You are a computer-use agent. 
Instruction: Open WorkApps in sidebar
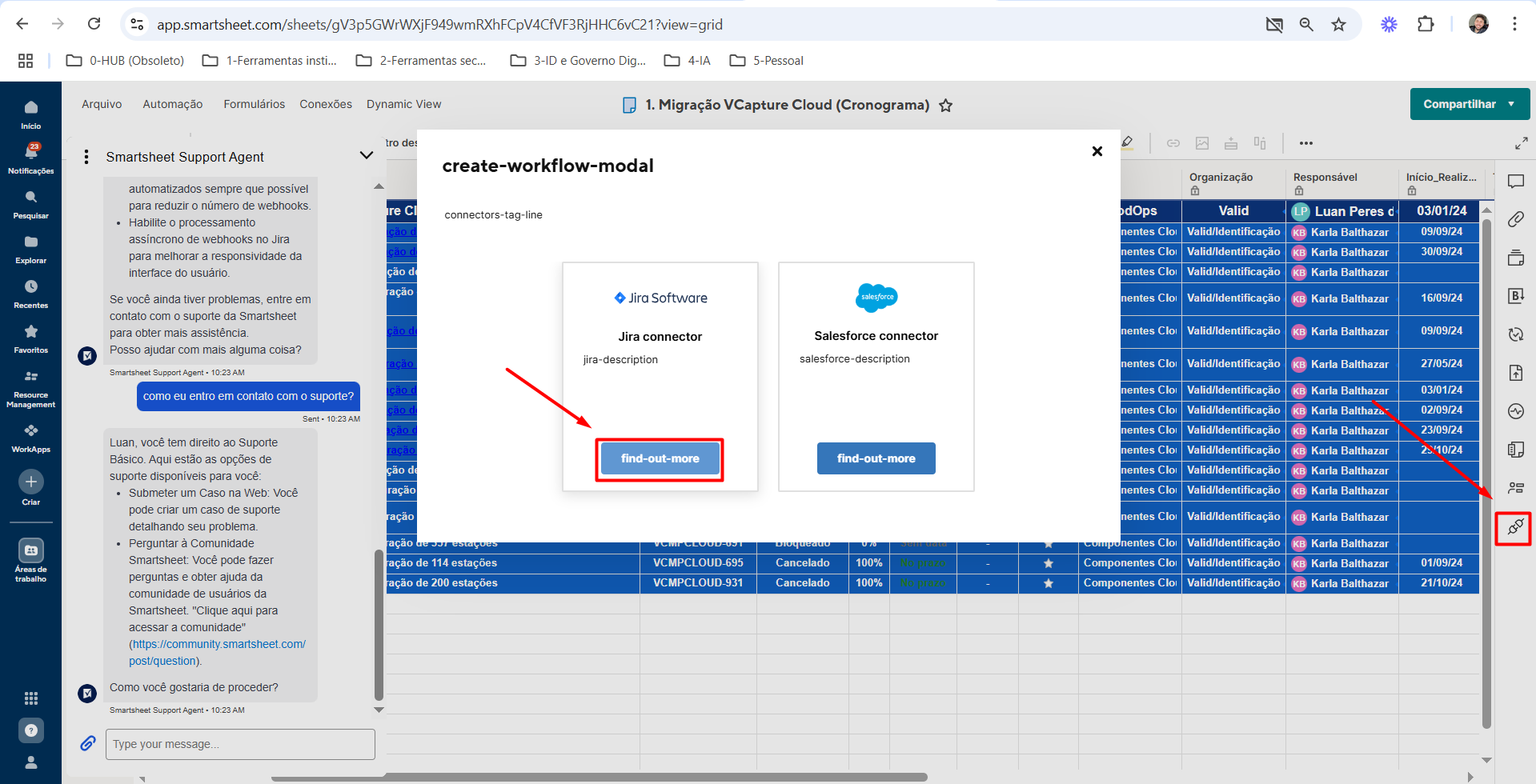click(30, 438)
